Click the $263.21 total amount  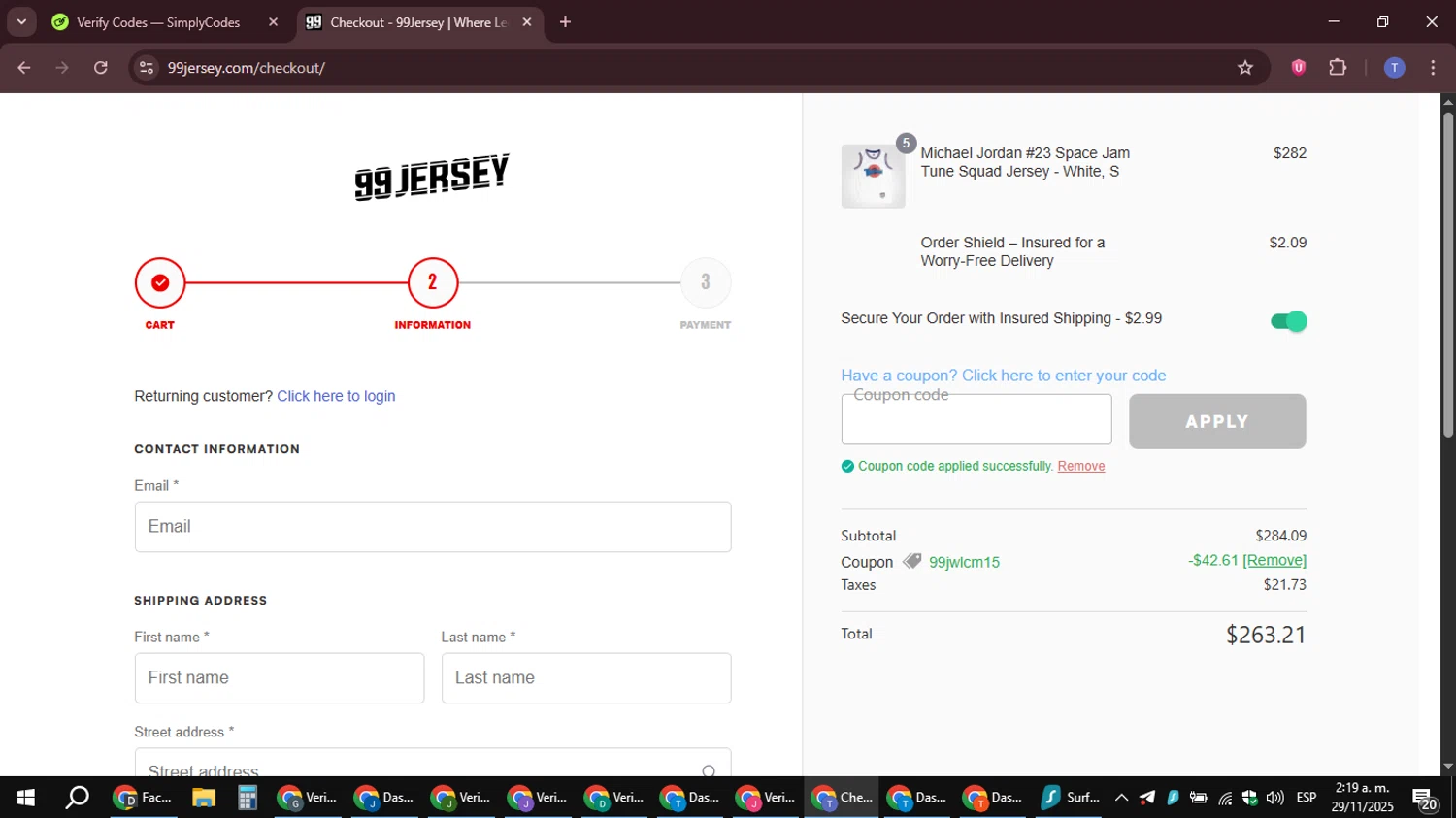(1266, 635)
